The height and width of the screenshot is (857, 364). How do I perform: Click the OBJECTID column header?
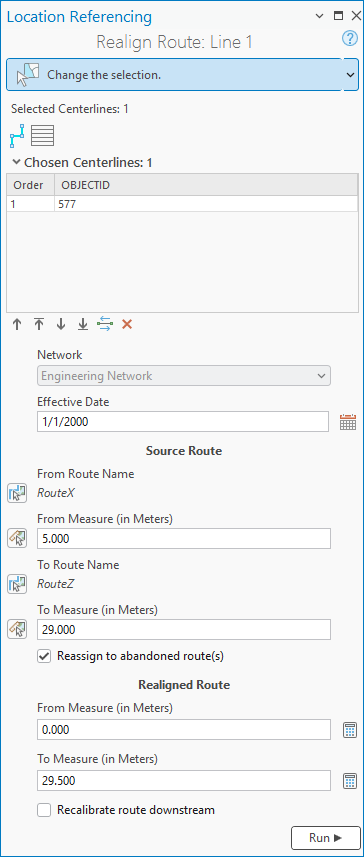pos(206,185)
